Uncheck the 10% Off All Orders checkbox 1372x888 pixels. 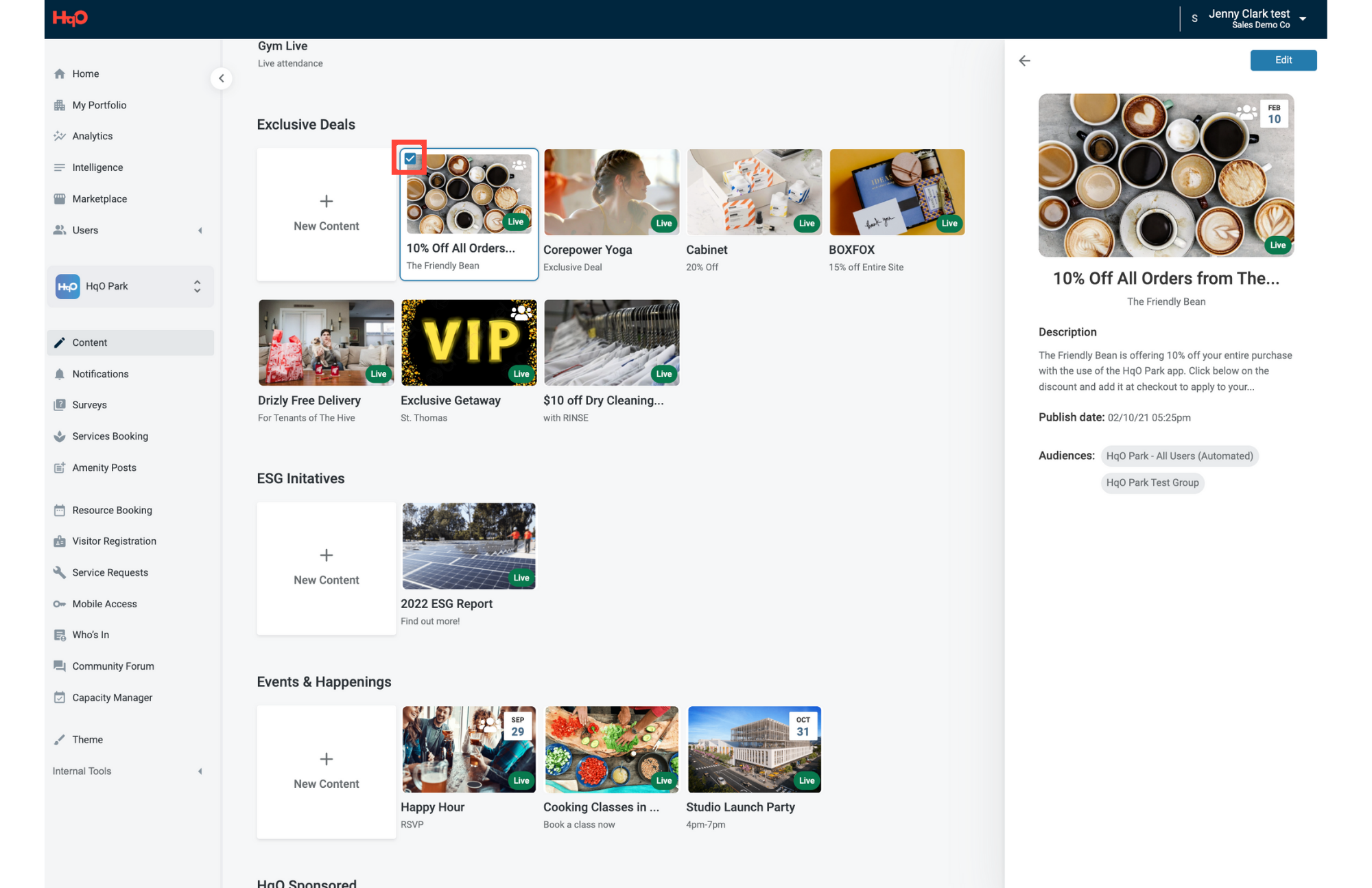(x=410, y=159)
